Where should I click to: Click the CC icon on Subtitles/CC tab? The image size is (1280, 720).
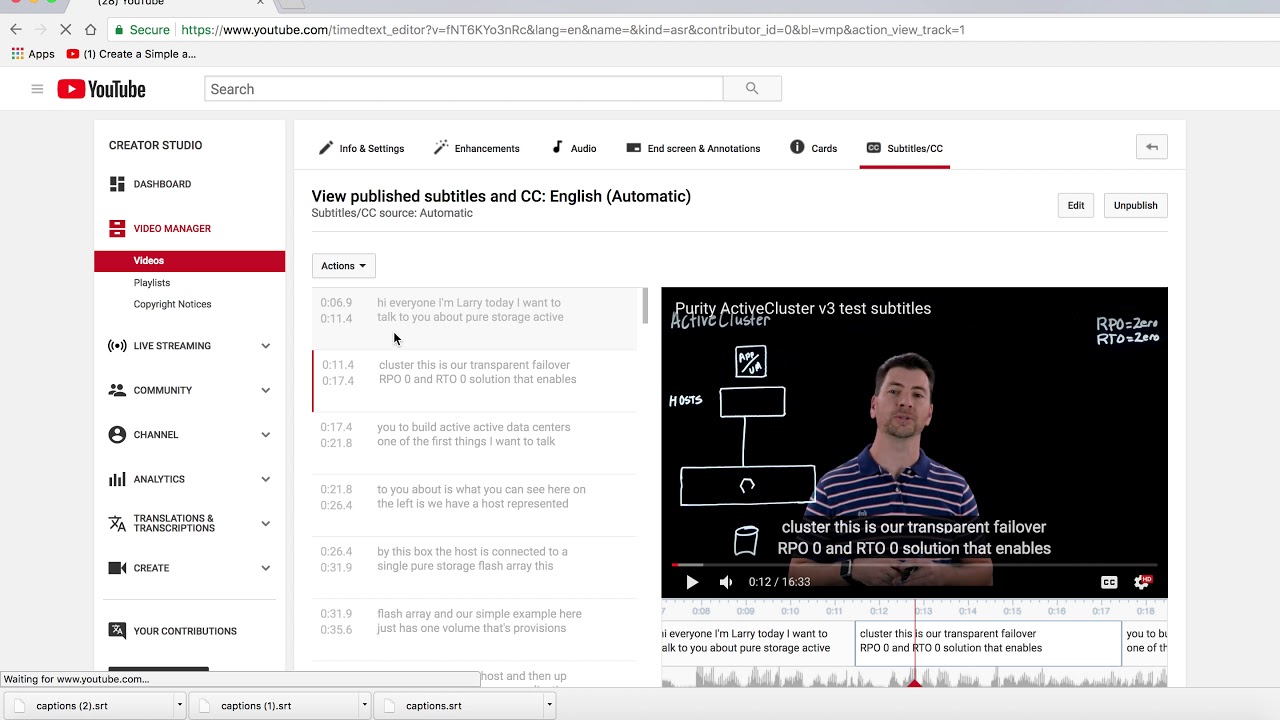pyautogui.click(x=873, y=148)
